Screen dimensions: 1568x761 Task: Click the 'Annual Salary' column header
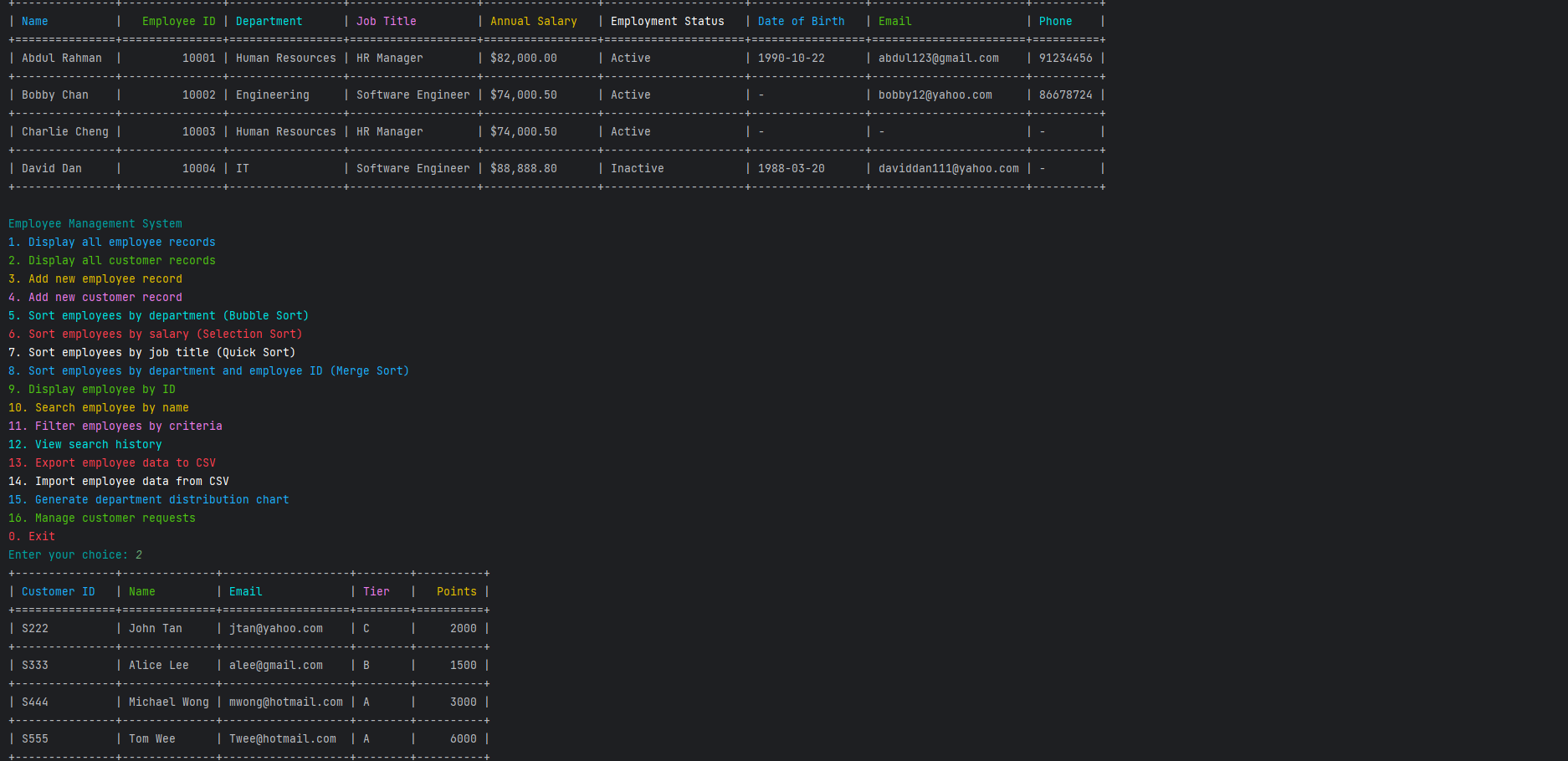tap(534, 21)
